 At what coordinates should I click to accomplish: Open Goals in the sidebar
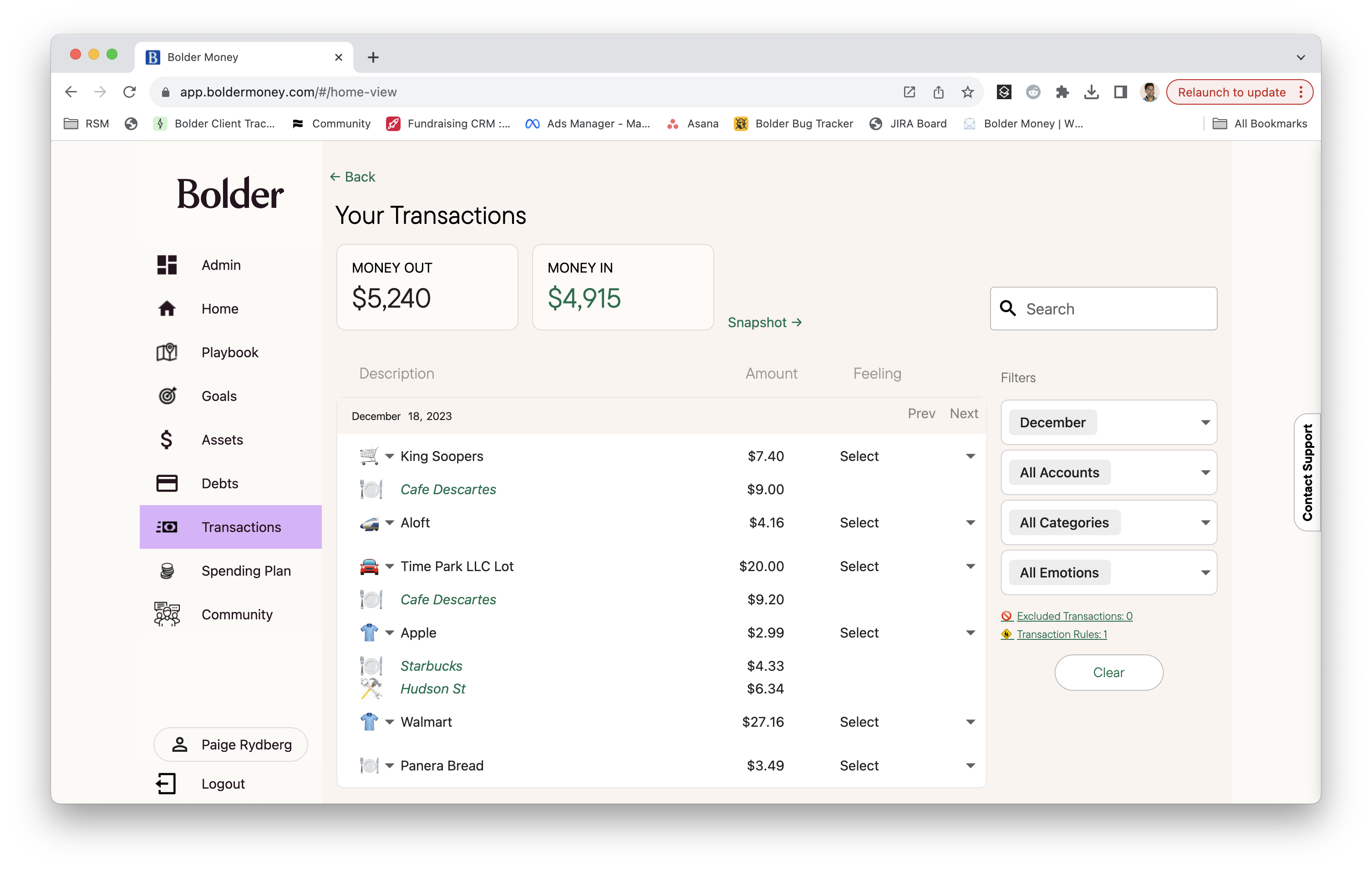[231, 396]
